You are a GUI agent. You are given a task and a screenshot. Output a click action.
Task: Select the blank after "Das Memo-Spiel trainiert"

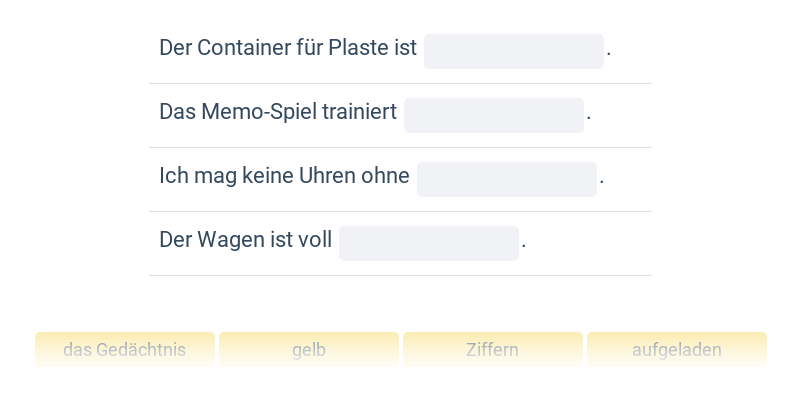pos(494,115)
